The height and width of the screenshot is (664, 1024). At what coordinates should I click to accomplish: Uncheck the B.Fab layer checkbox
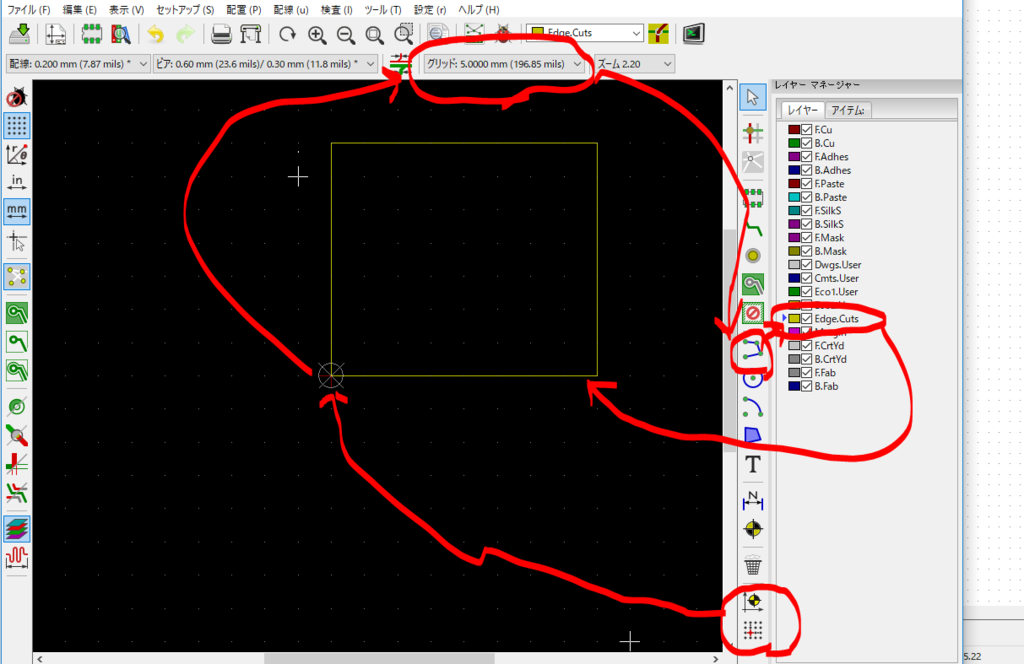click(x=807, y=386)
